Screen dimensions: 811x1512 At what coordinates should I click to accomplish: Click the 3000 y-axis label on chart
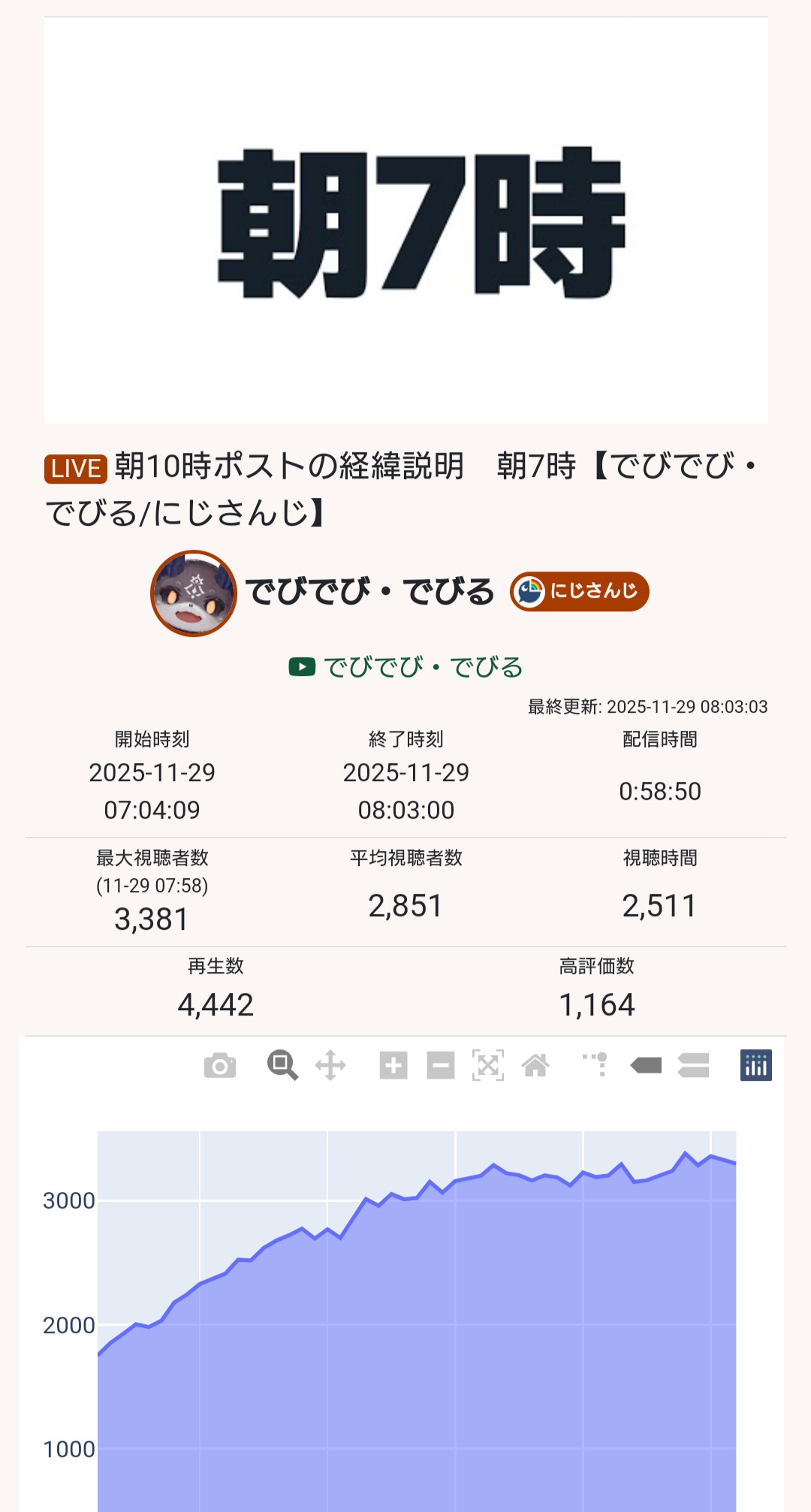click(69, 1200)
